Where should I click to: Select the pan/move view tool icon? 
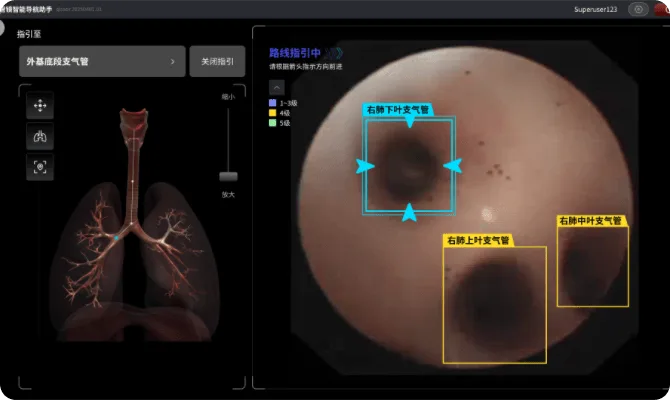point(40,106)
